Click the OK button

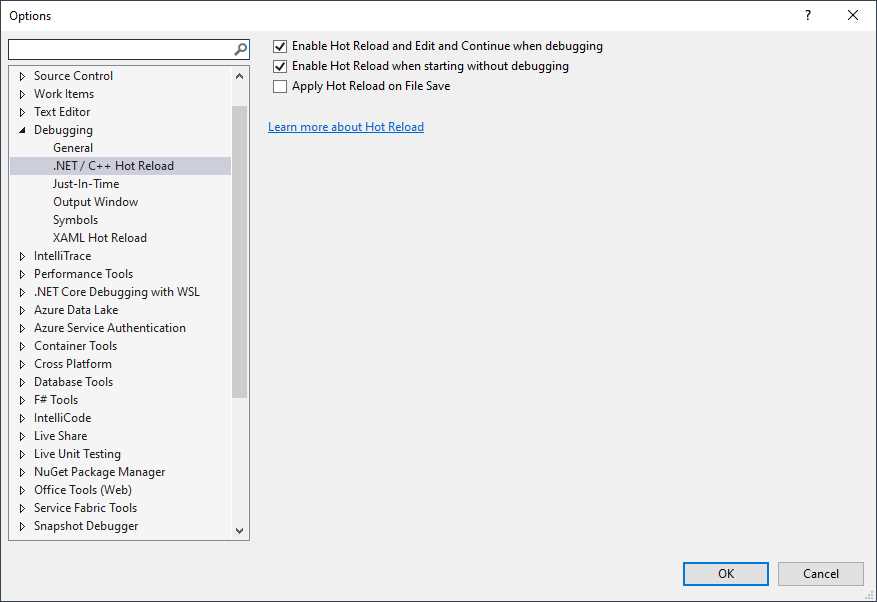point(725,573)
